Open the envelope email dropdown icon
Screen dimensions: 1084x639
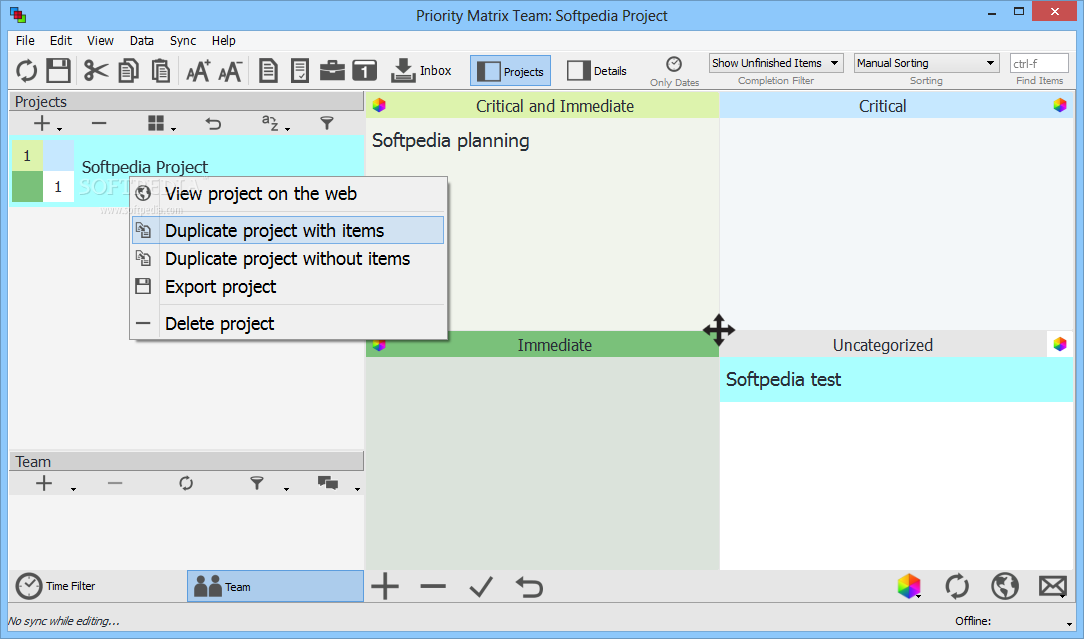[x=1053, y=586]
